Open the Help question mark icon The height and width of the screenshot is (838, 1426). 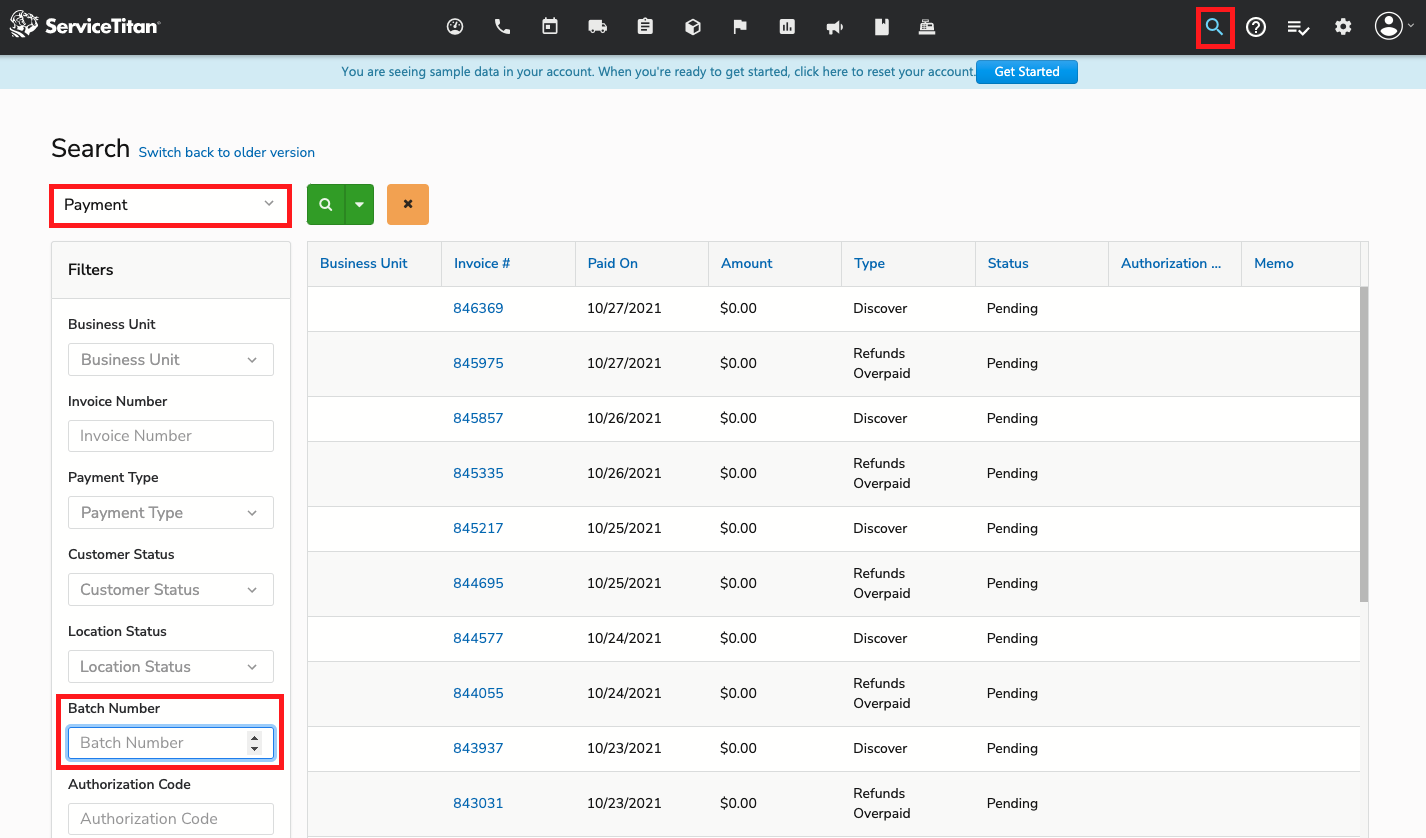click(x=1256, y=27)
